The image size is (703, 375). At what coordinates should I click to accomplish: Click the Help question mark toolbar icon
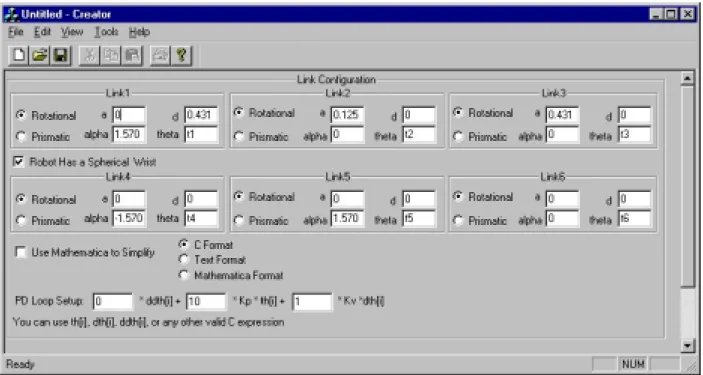coord(181,56)
